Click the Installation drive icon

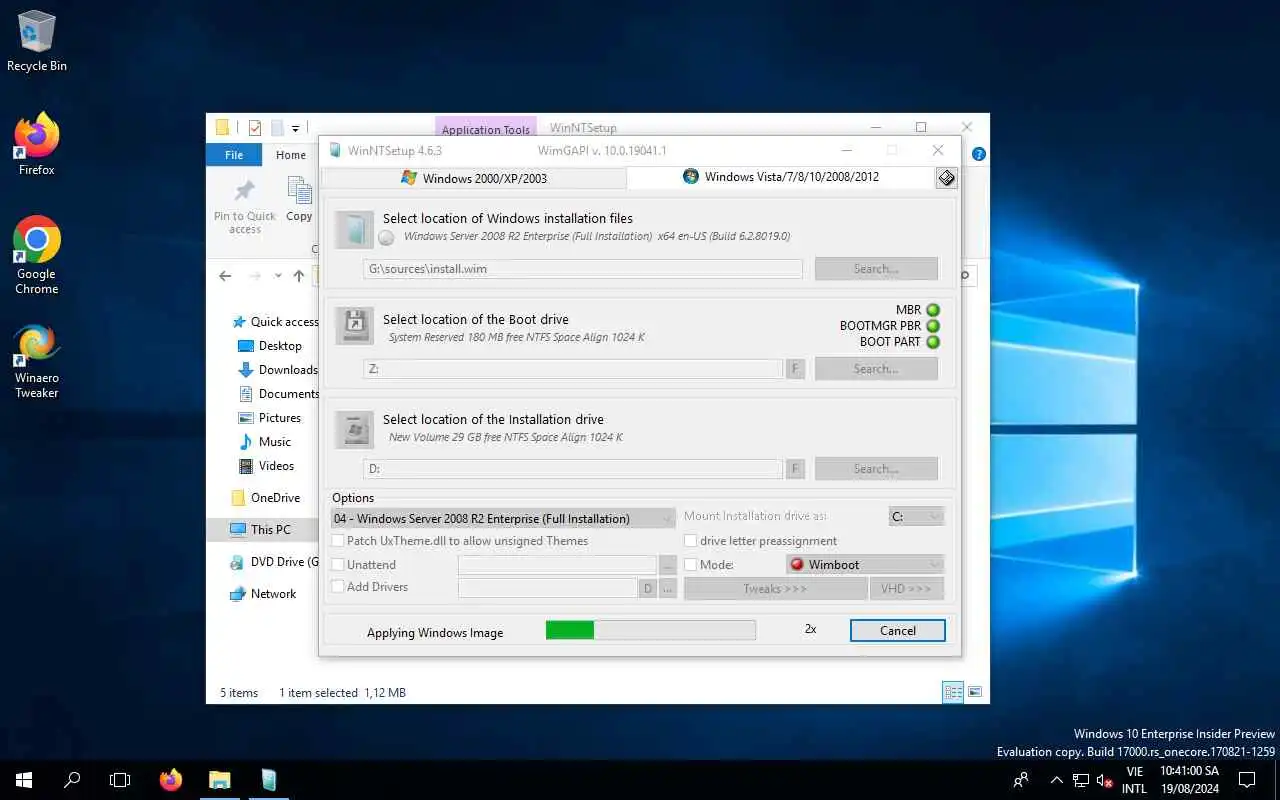click(x=354, y=429)
